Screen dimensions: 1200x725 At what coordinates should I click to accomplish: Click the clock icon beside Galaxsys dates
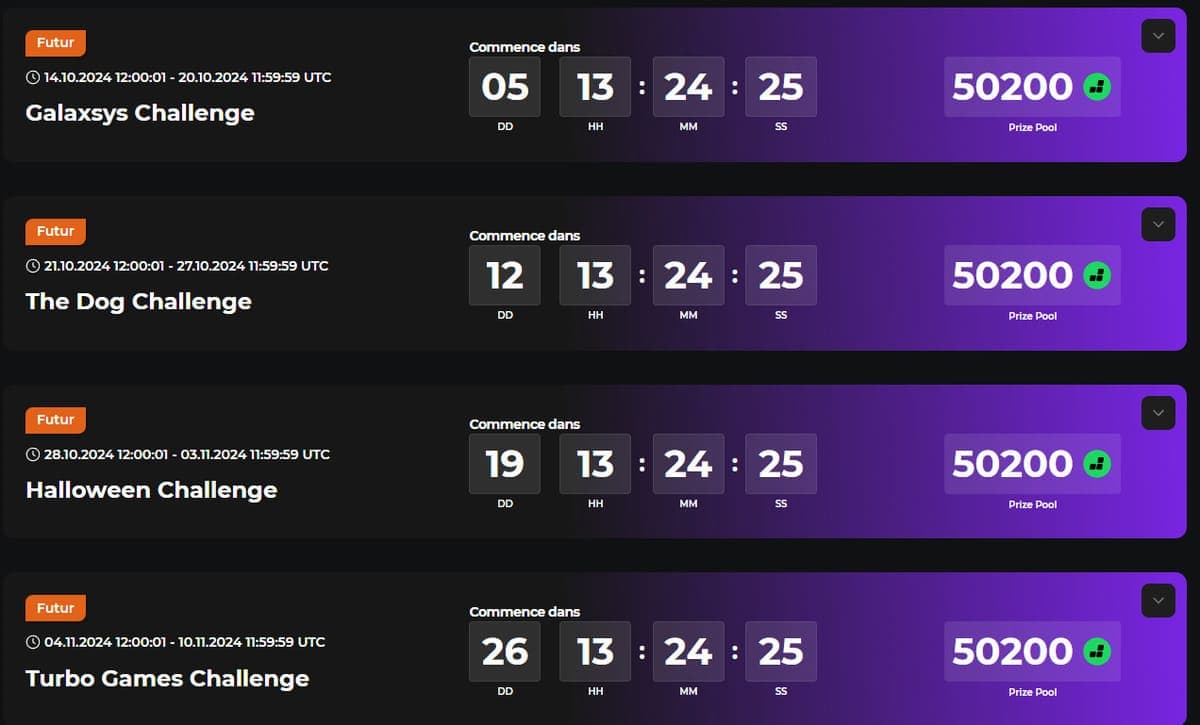click(33, 77)
